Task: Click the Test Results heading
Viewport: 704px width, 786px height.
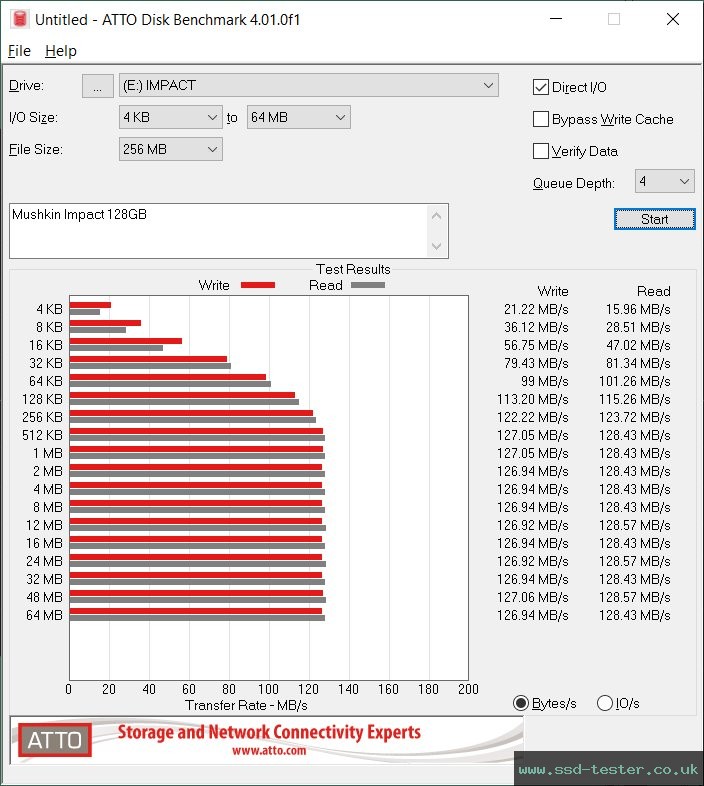Action: tap(353, 269)
